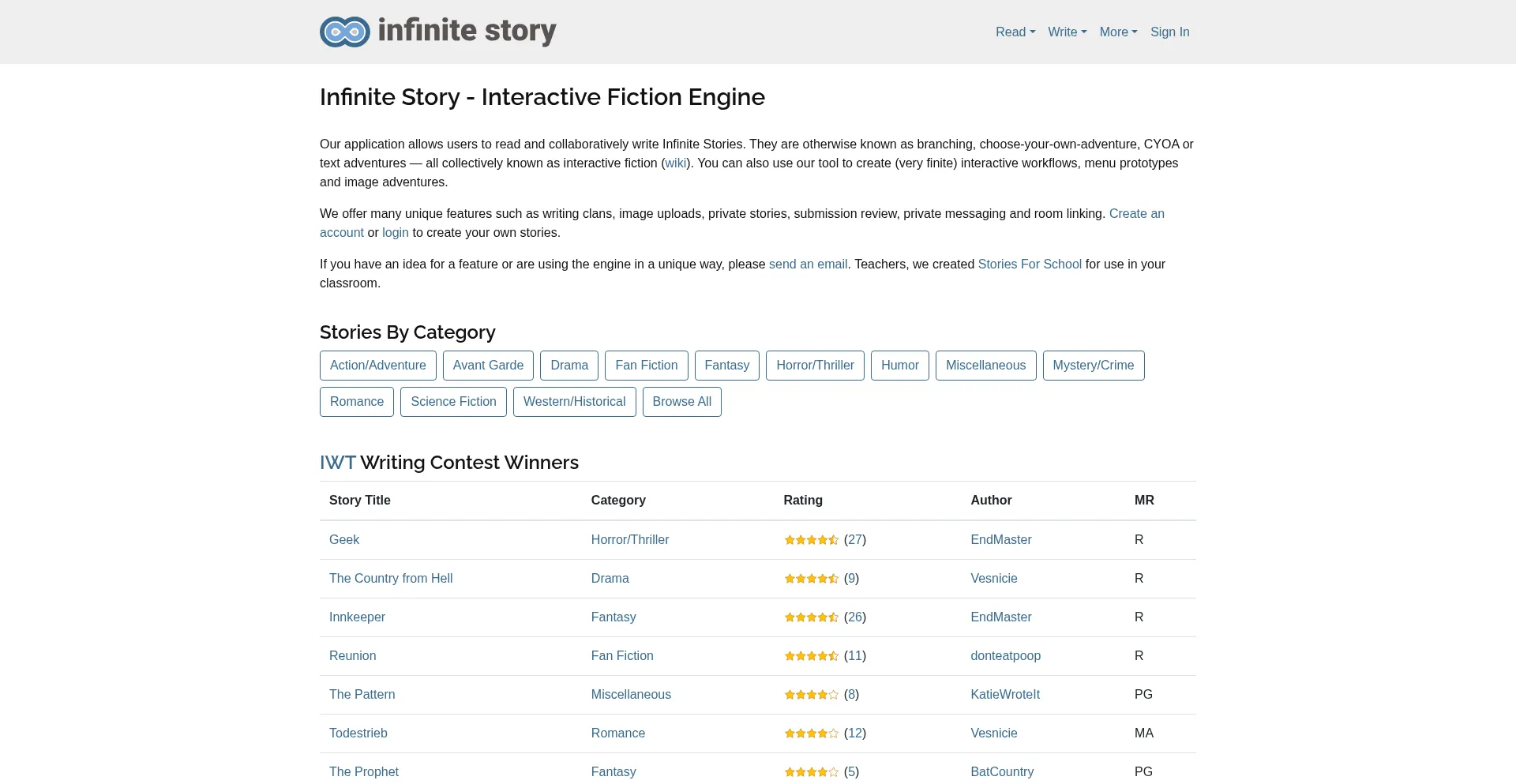Open the story The Country from Hell
Image resolution: width=1516 pixels, height=784 pixels.
pos(391,578)
